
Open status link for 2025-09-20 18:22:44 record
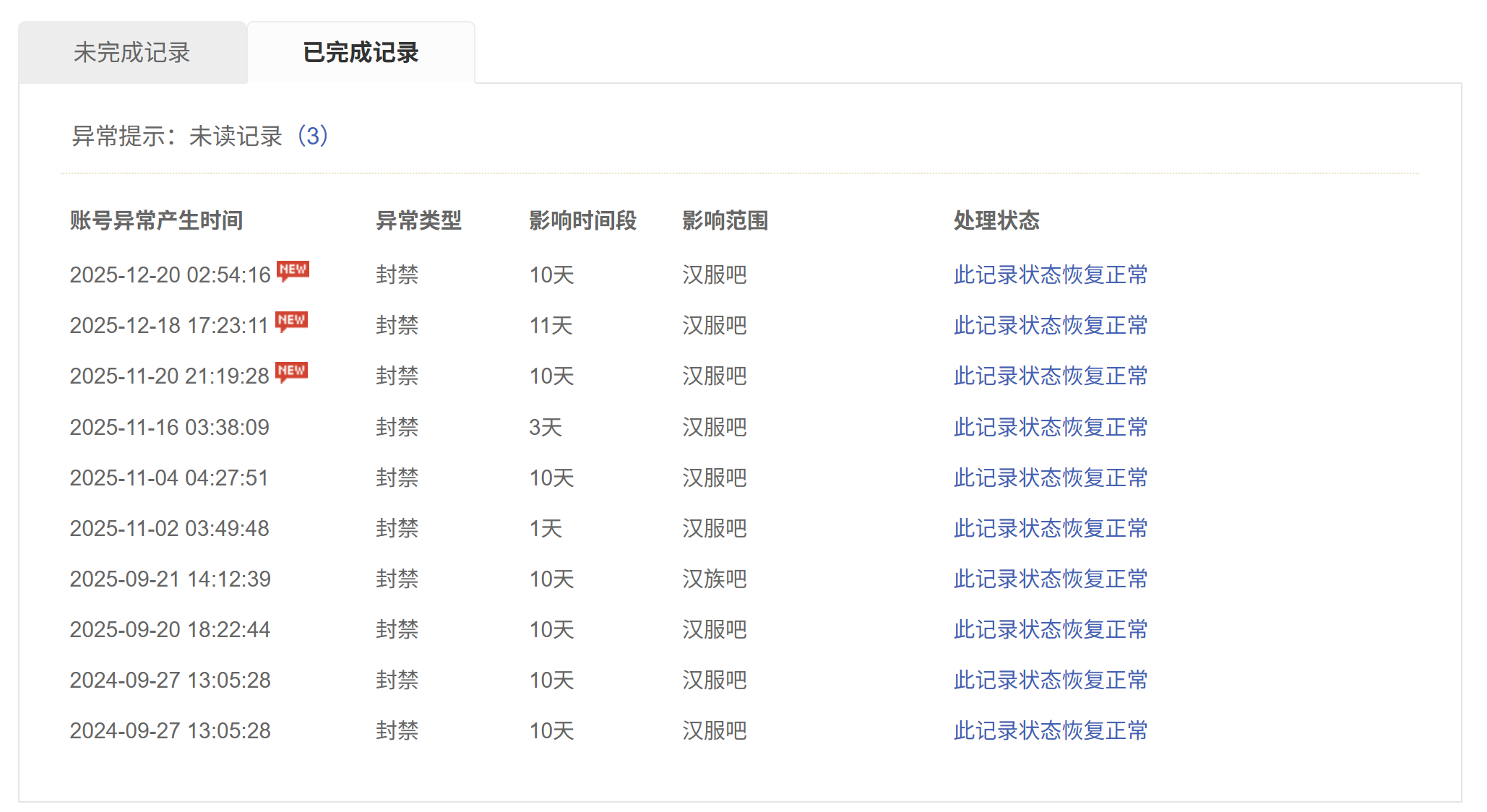pos(1050,629)
